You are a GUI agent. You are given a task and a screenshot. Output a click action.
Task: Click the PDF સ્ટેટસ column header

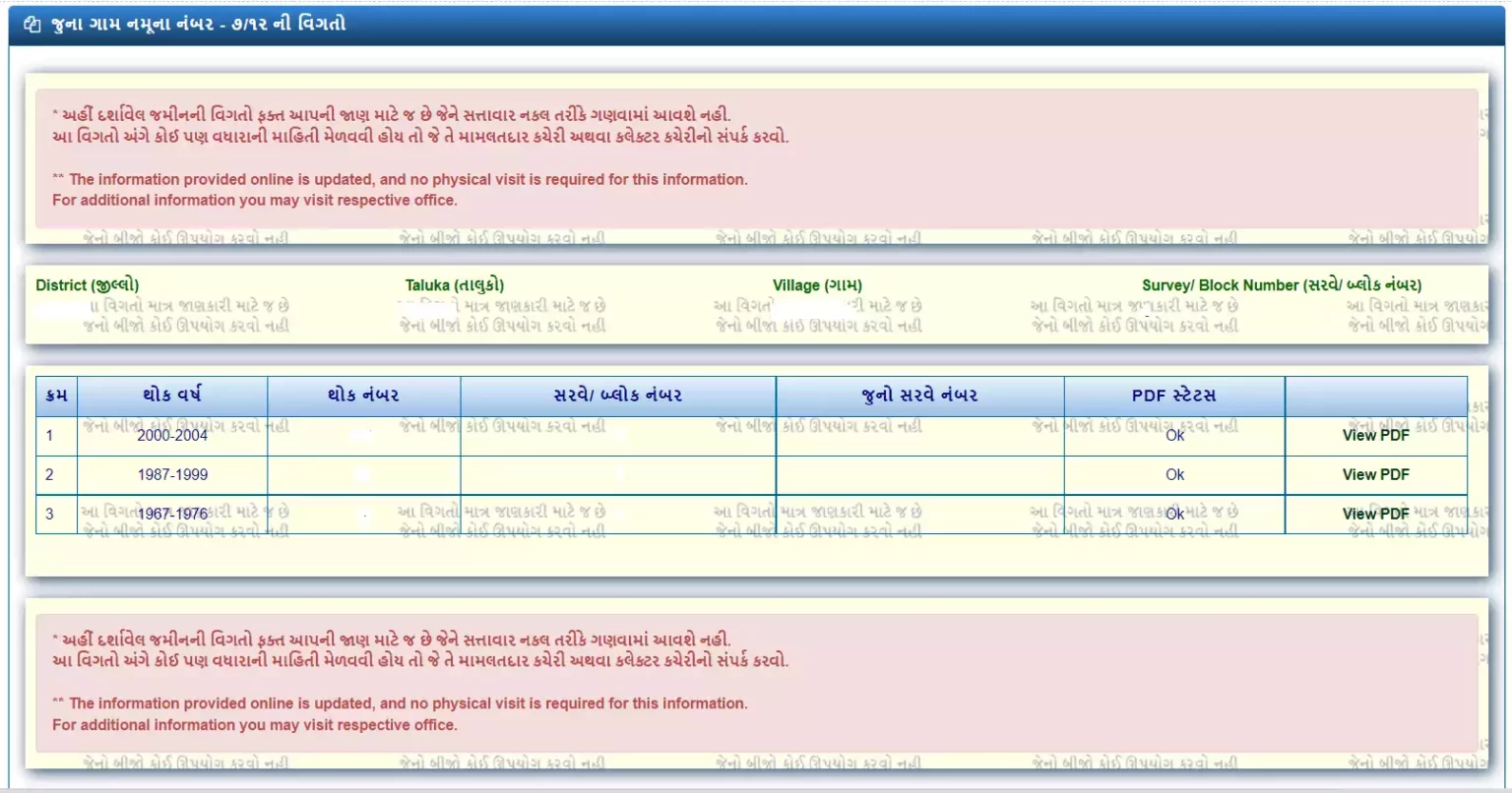pyautogui.click(x=1173, y=396)
